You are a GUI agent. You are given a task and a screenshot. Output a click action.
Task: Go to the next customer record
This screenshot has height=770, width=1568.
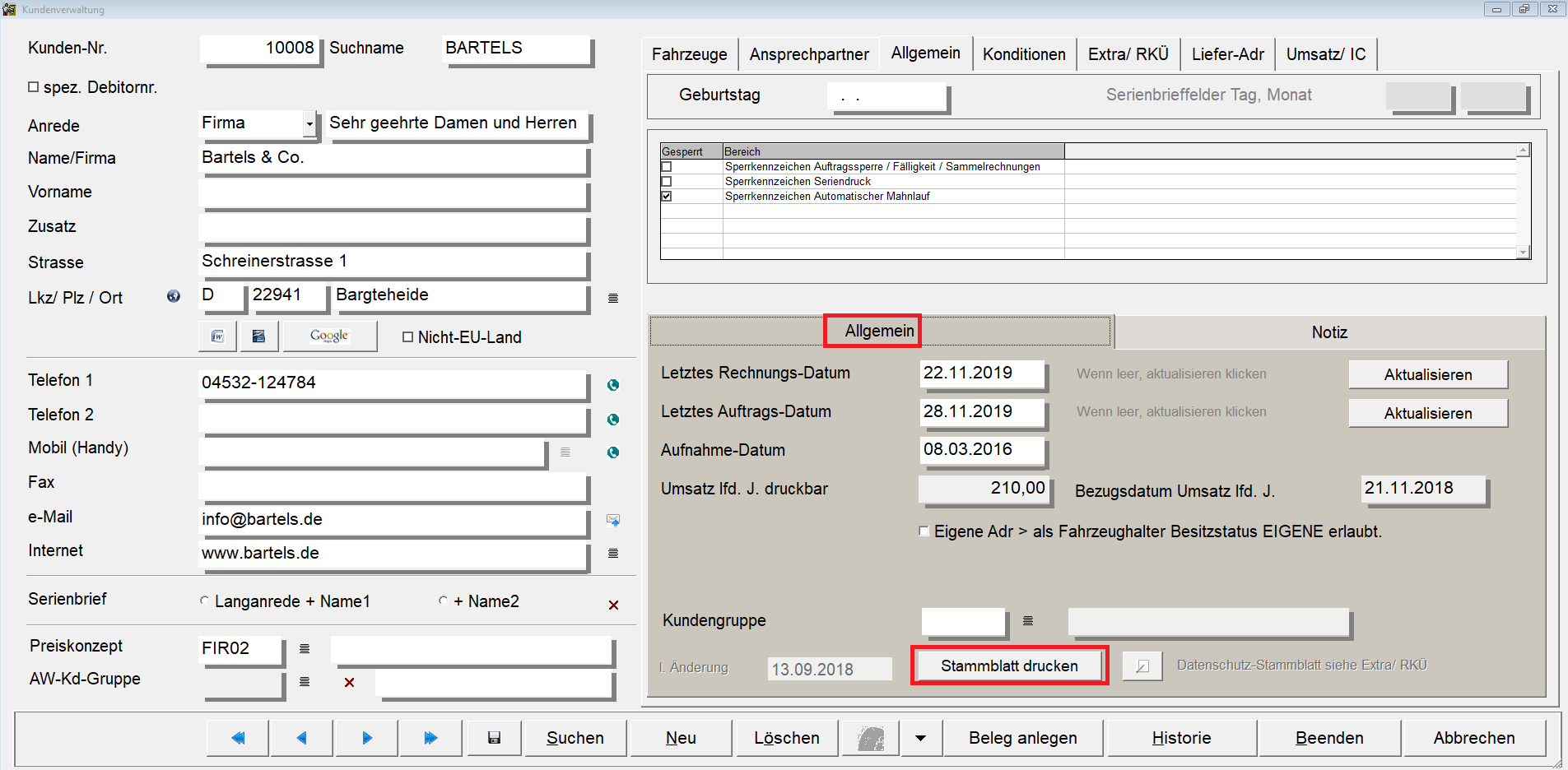pyautogui.click(x=367, y=738)
